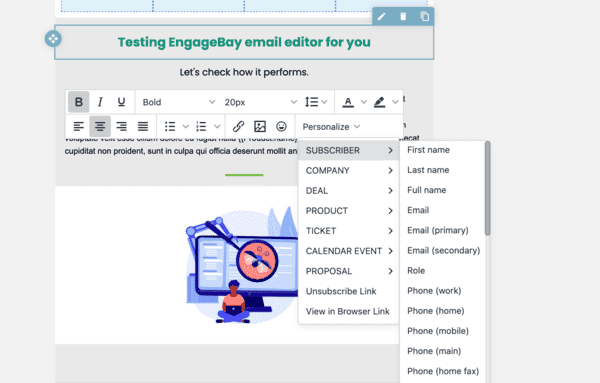The height and width of the screenshot is (383, 600).
Task: Open CALENDAR EVENT submenu
Action: [349, 251]
